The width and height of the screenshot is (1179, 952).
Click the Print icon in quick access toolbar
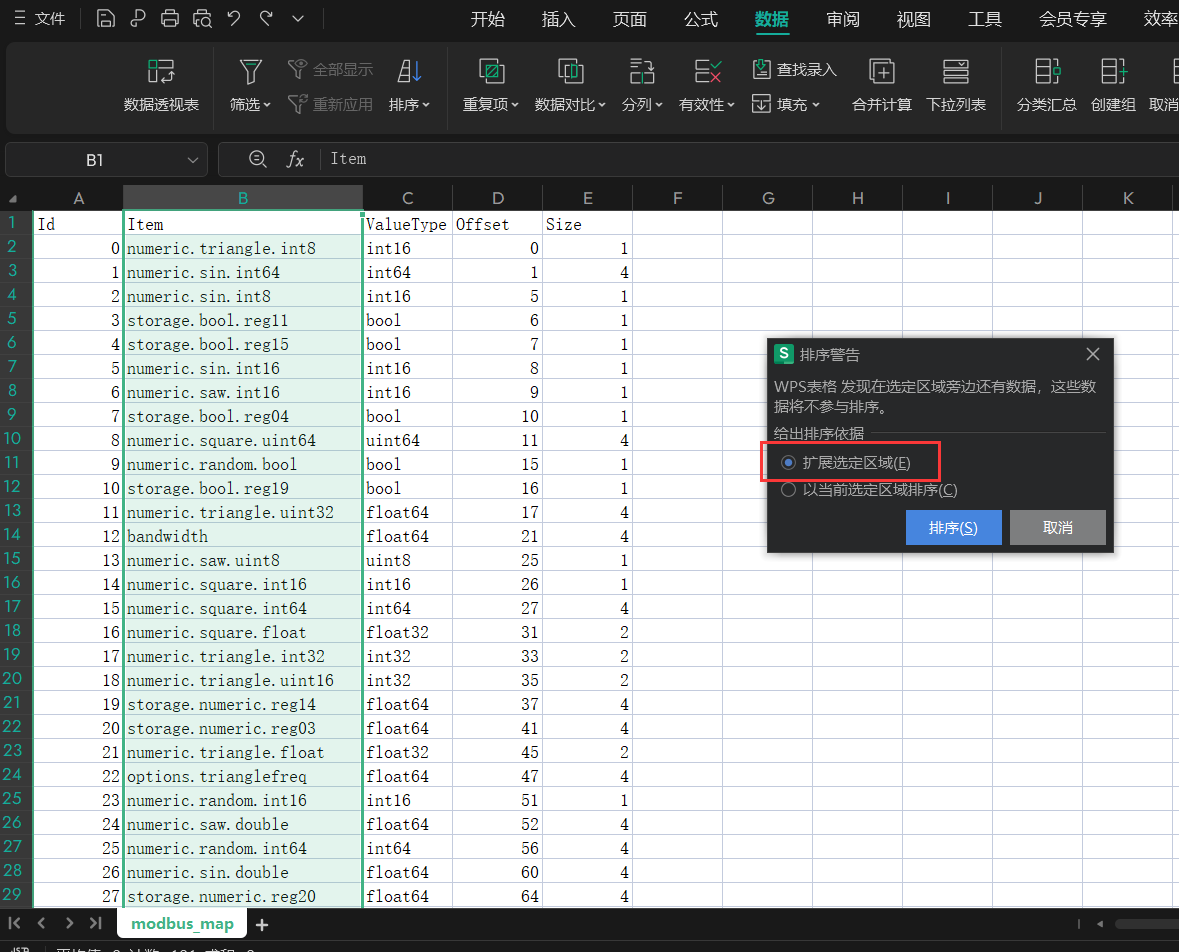[170, 18]
